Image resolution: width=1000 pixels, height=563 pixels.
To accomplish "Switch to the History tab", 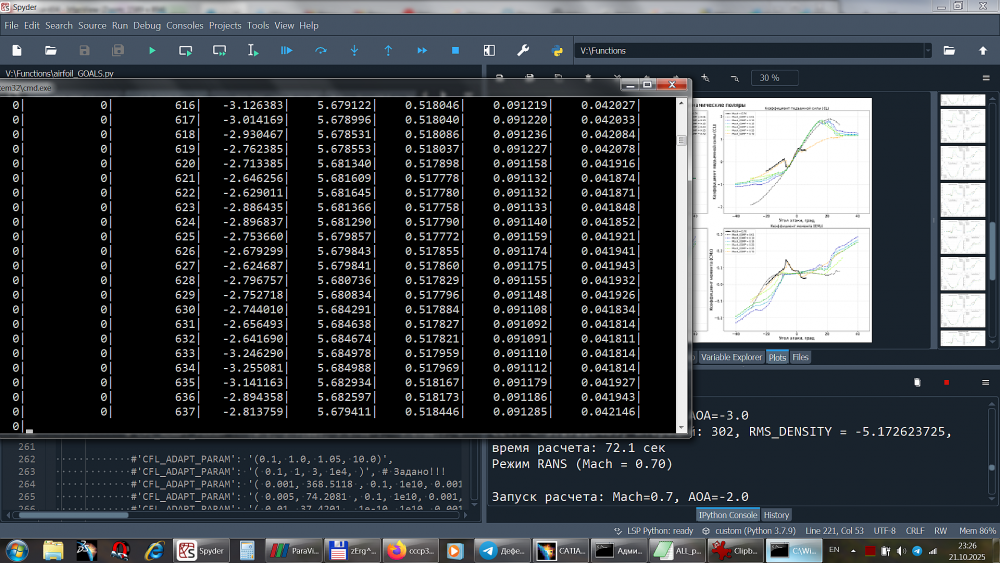I will (777, 515).
